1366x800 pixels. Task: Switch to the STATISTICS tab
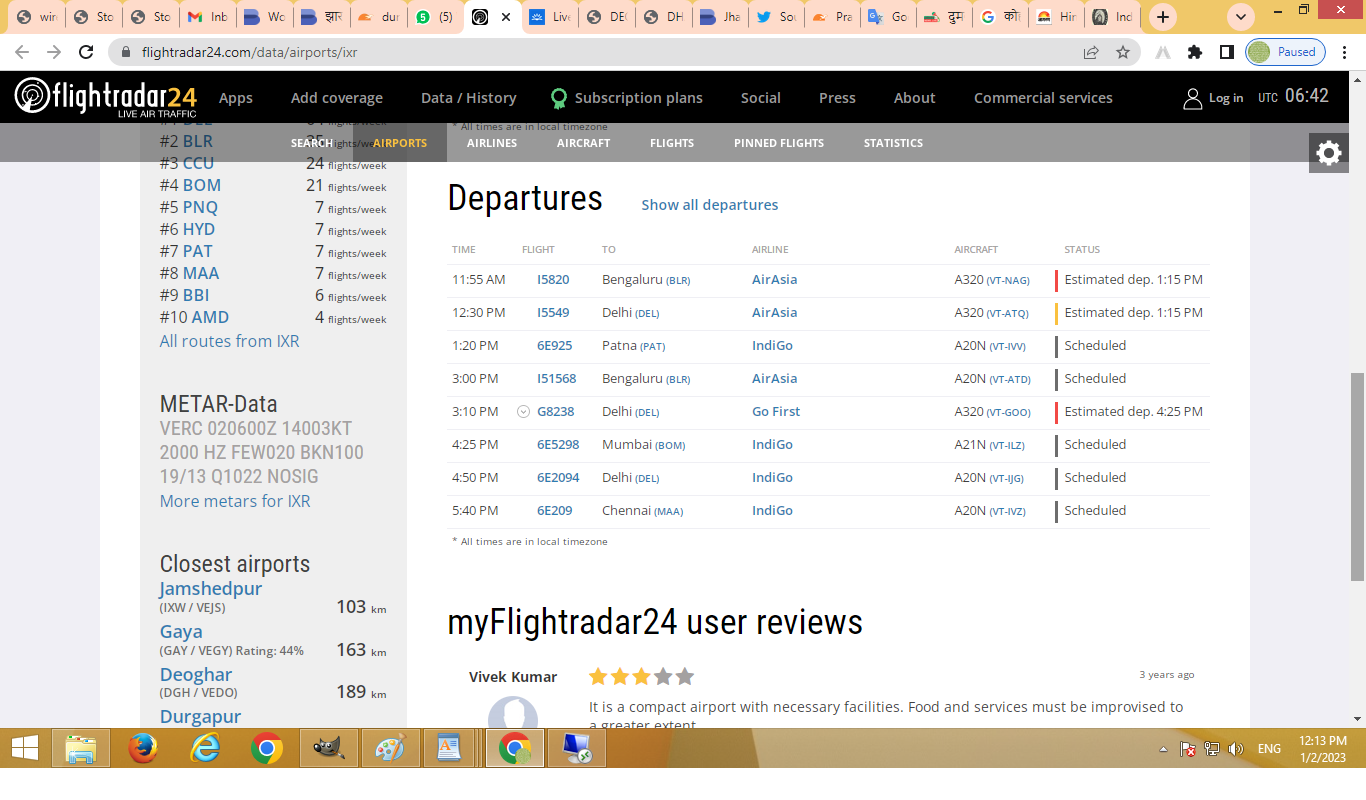click(893, 143)
